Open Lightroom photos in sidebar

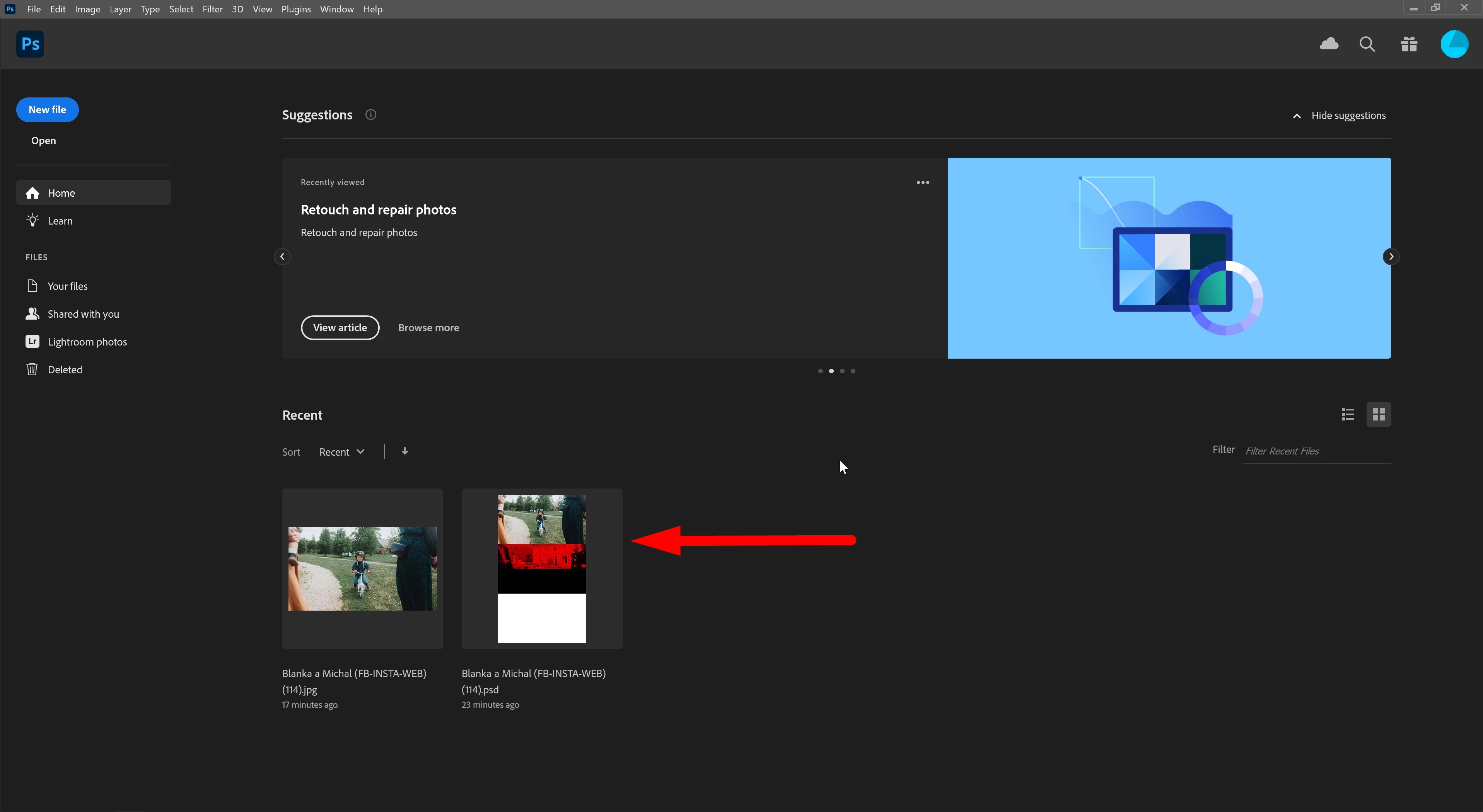point(87,342)
